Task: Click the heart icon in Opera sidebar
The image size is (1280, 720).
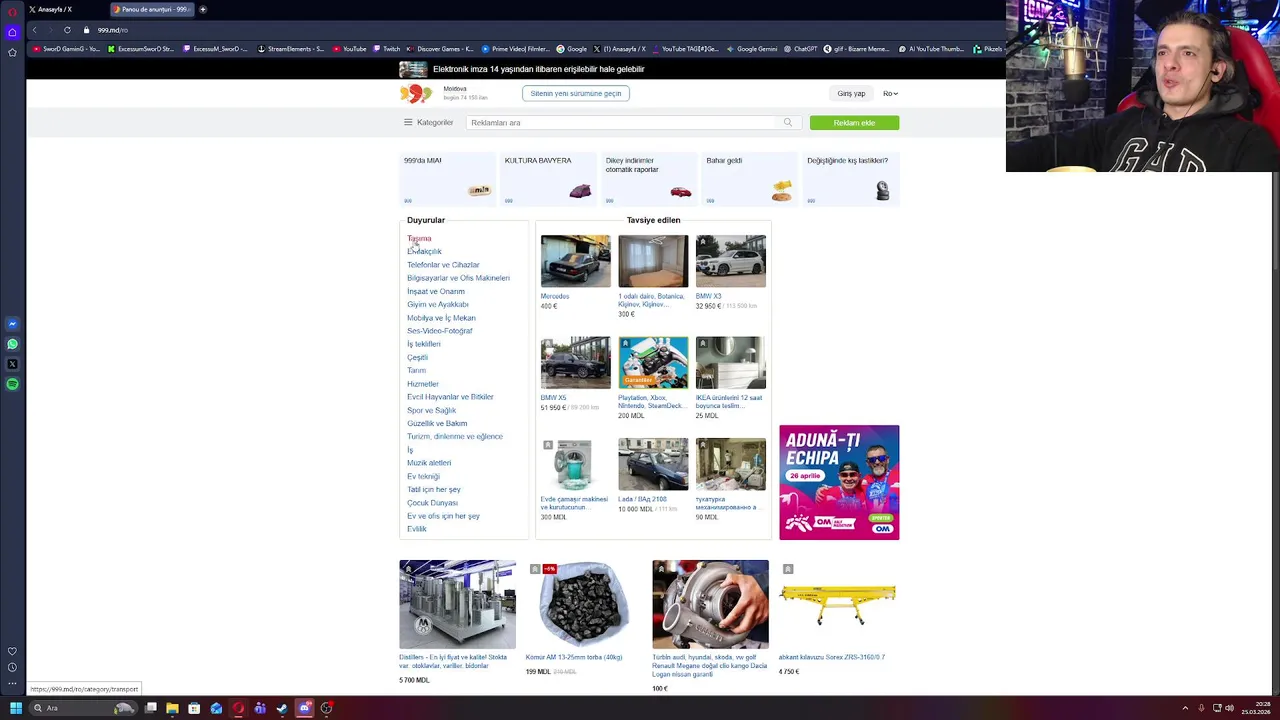Action: (12, 651)
